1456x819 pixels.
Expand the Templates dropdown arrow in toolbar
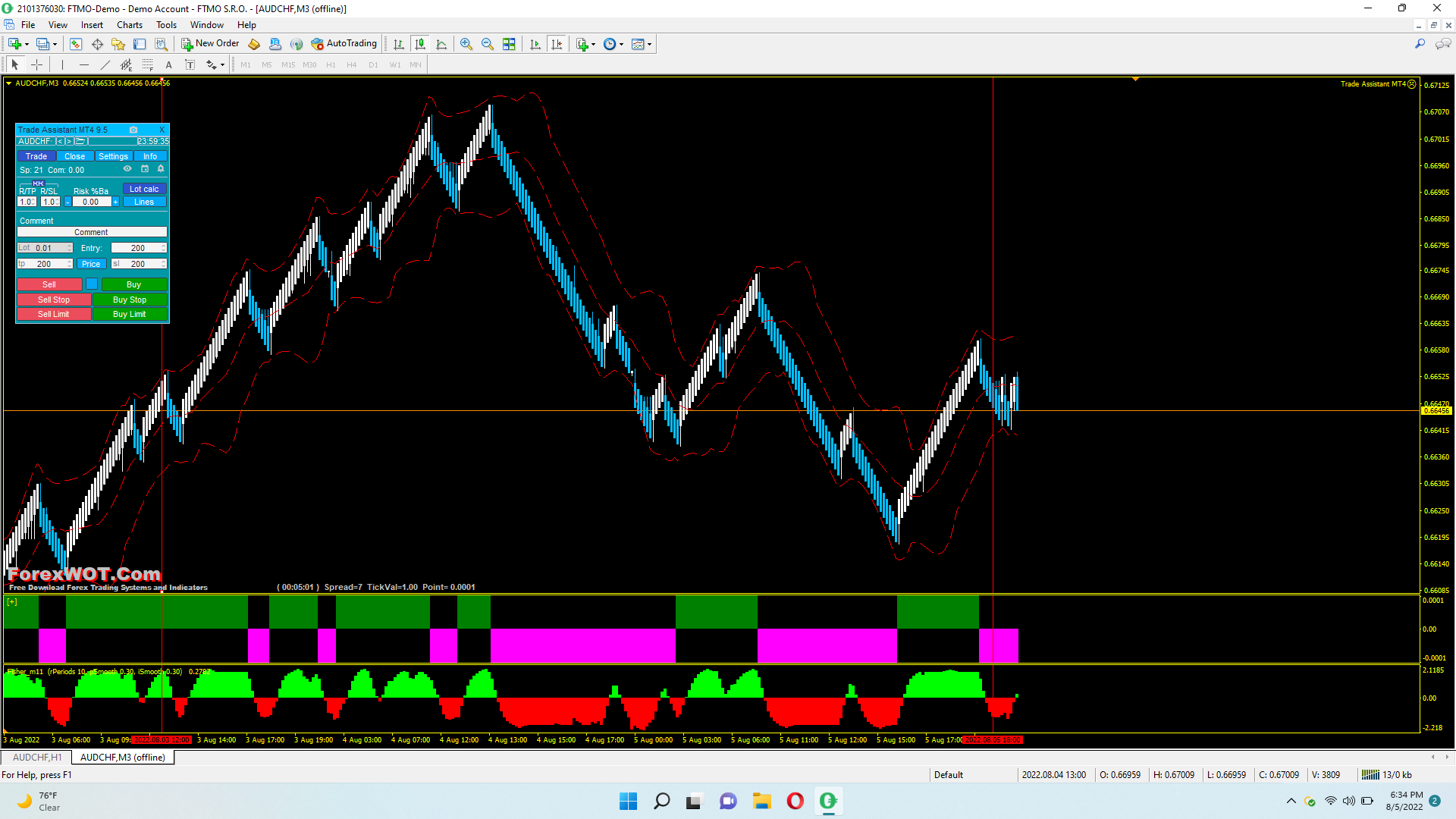(649, 44)
